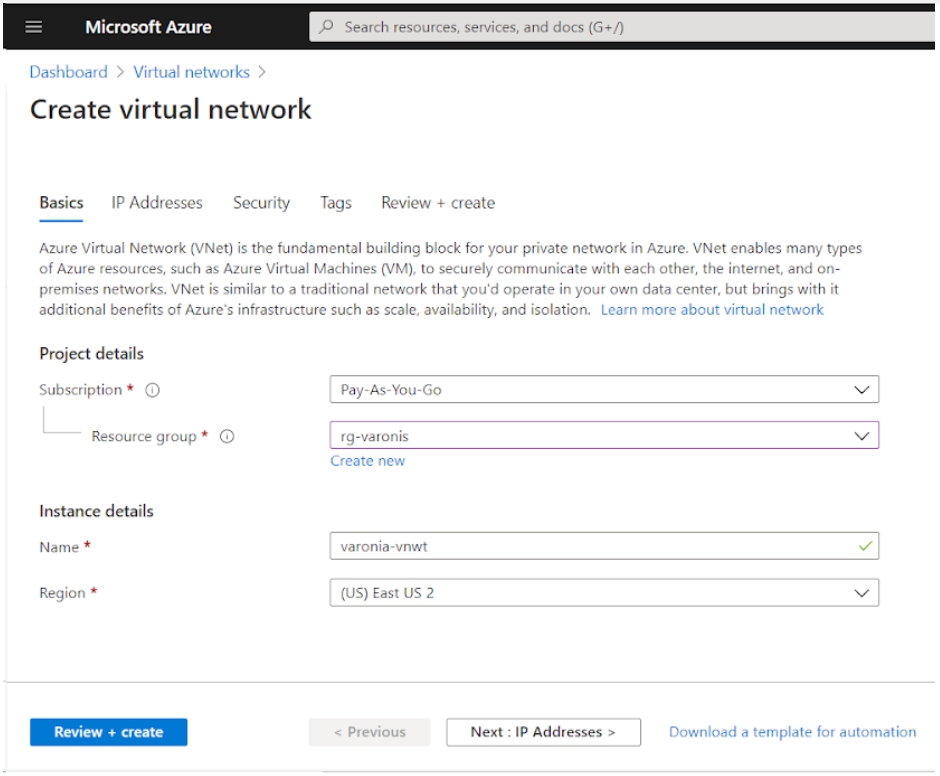This screenshot has width=940, height=776.
Task: Click Download a template for automation
Action: pos(791,732)
